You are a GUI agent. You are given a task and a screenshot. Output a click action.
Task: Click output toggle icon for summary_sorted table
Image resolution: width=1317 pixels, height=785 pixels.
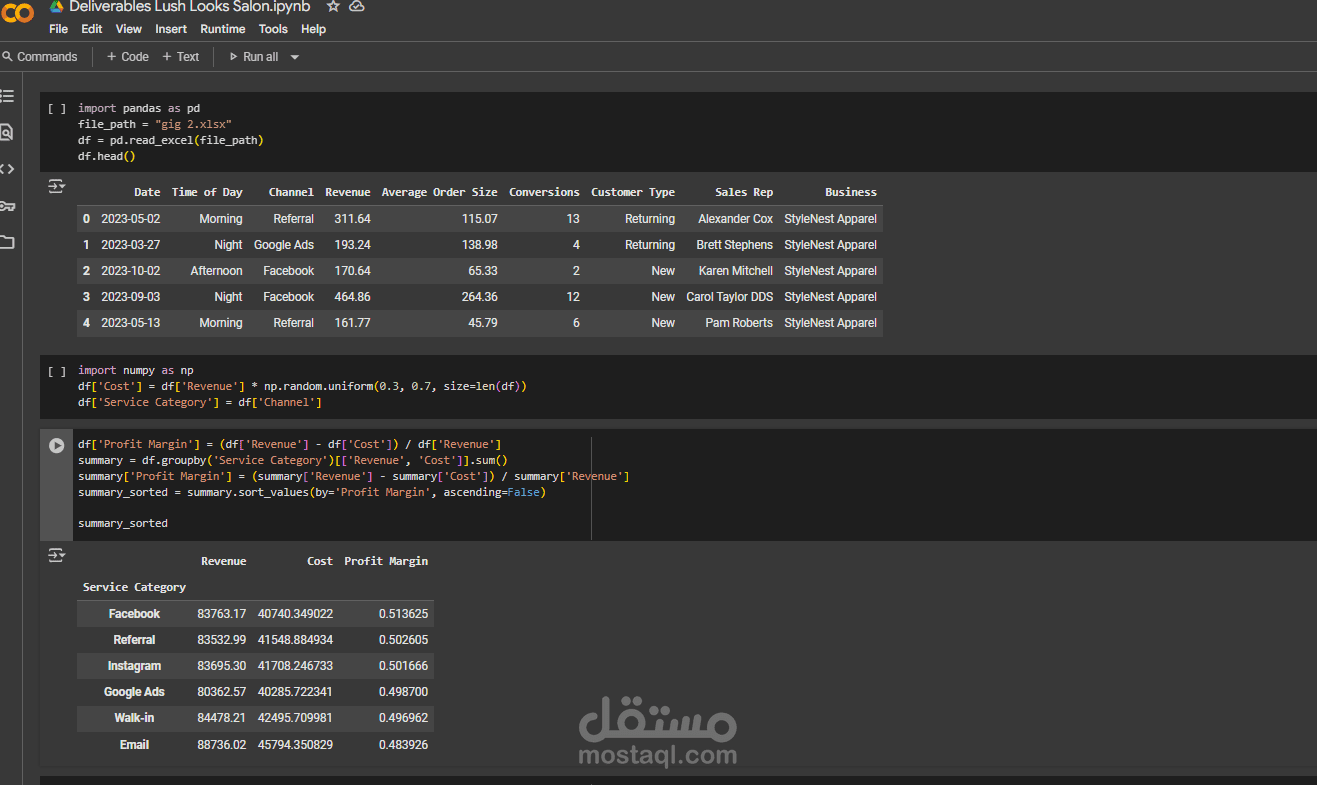coord(56,555)
